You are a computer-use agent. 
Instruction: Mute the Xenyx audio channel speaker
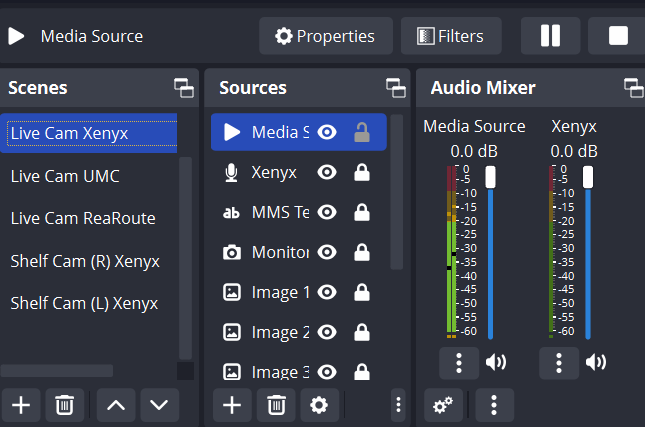point(596,362)
